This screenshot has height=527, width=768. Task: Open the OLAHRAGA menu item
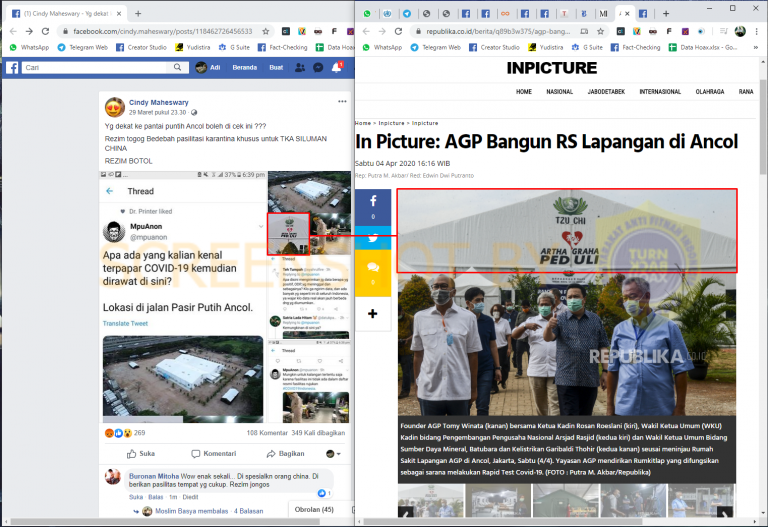tap(710, 92)
